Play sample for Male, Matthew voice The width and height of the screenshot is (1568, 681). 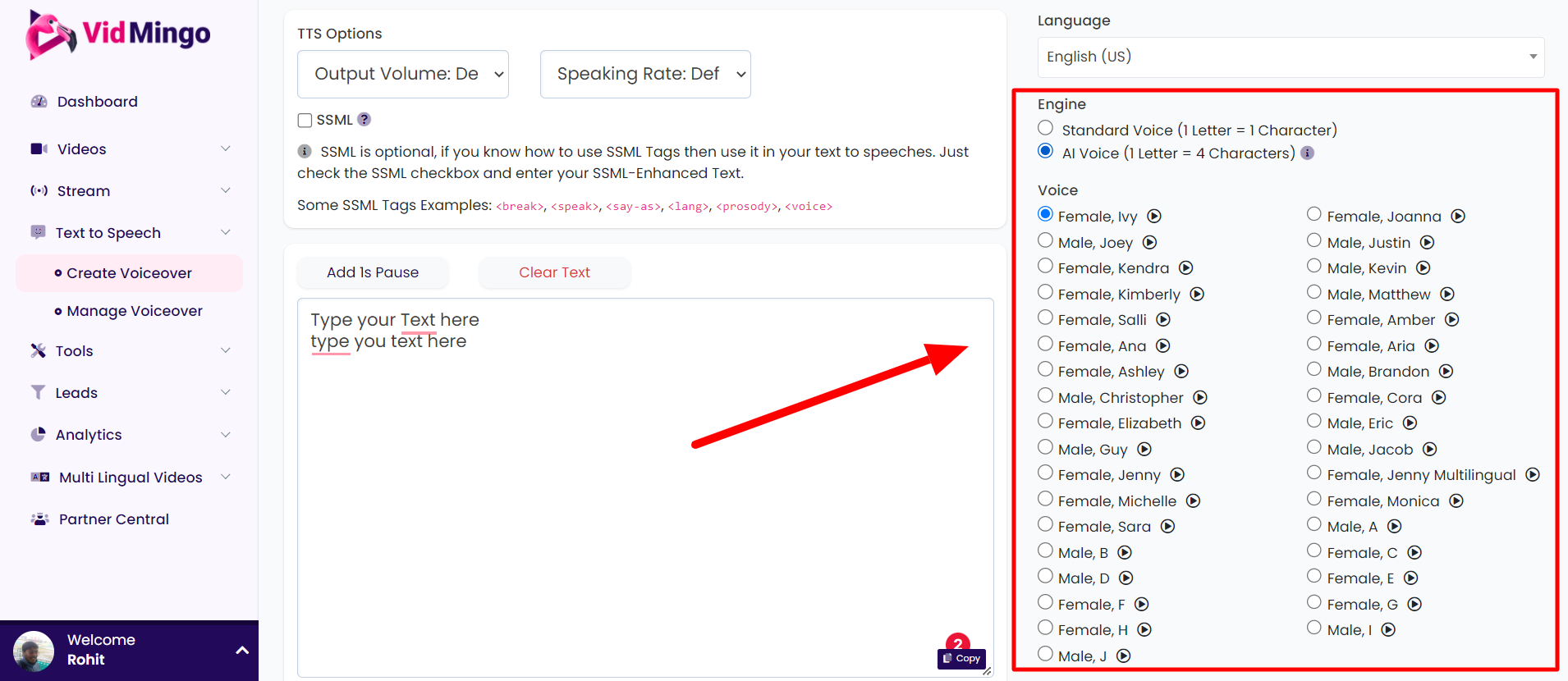1448,295
